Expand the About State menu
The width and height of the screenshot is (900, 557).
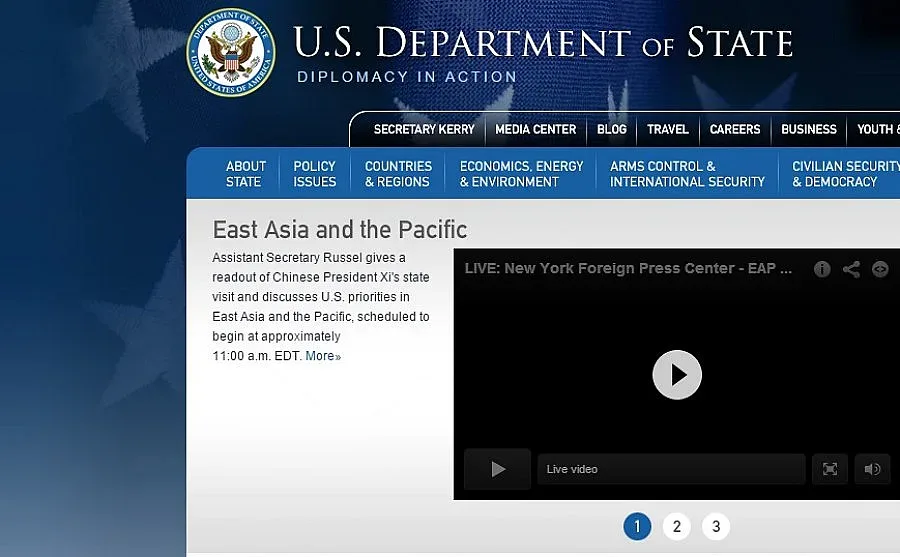pos(245,174)
